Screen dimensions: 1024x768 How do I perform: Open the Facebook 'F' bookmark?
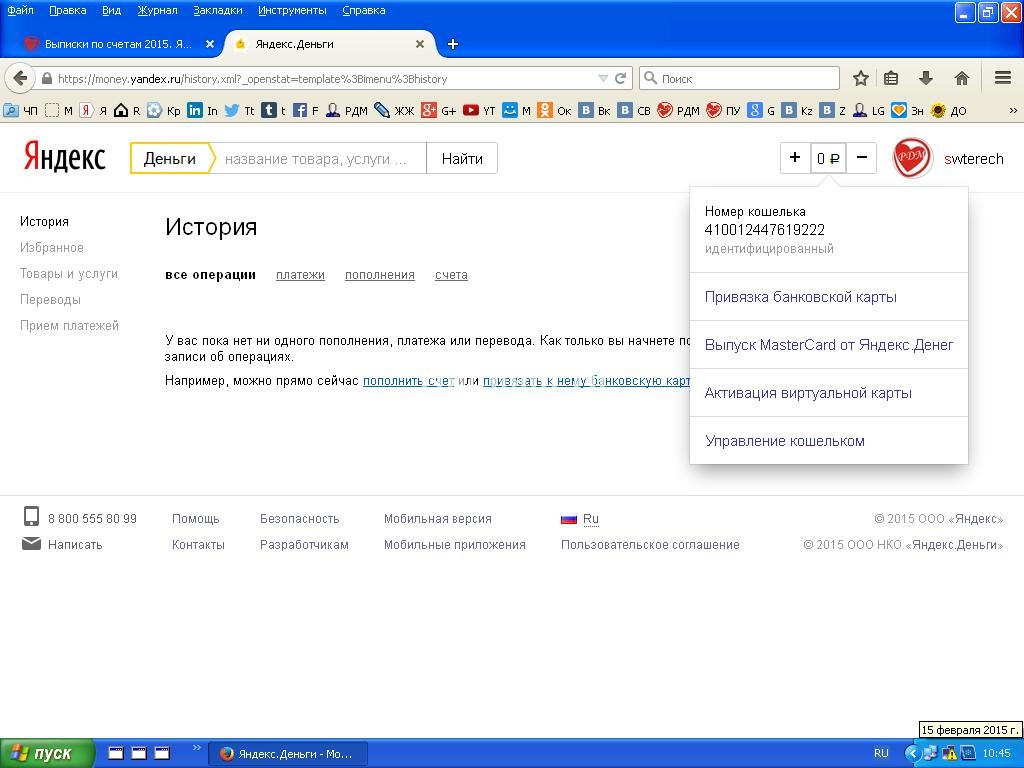pos(306,110)
